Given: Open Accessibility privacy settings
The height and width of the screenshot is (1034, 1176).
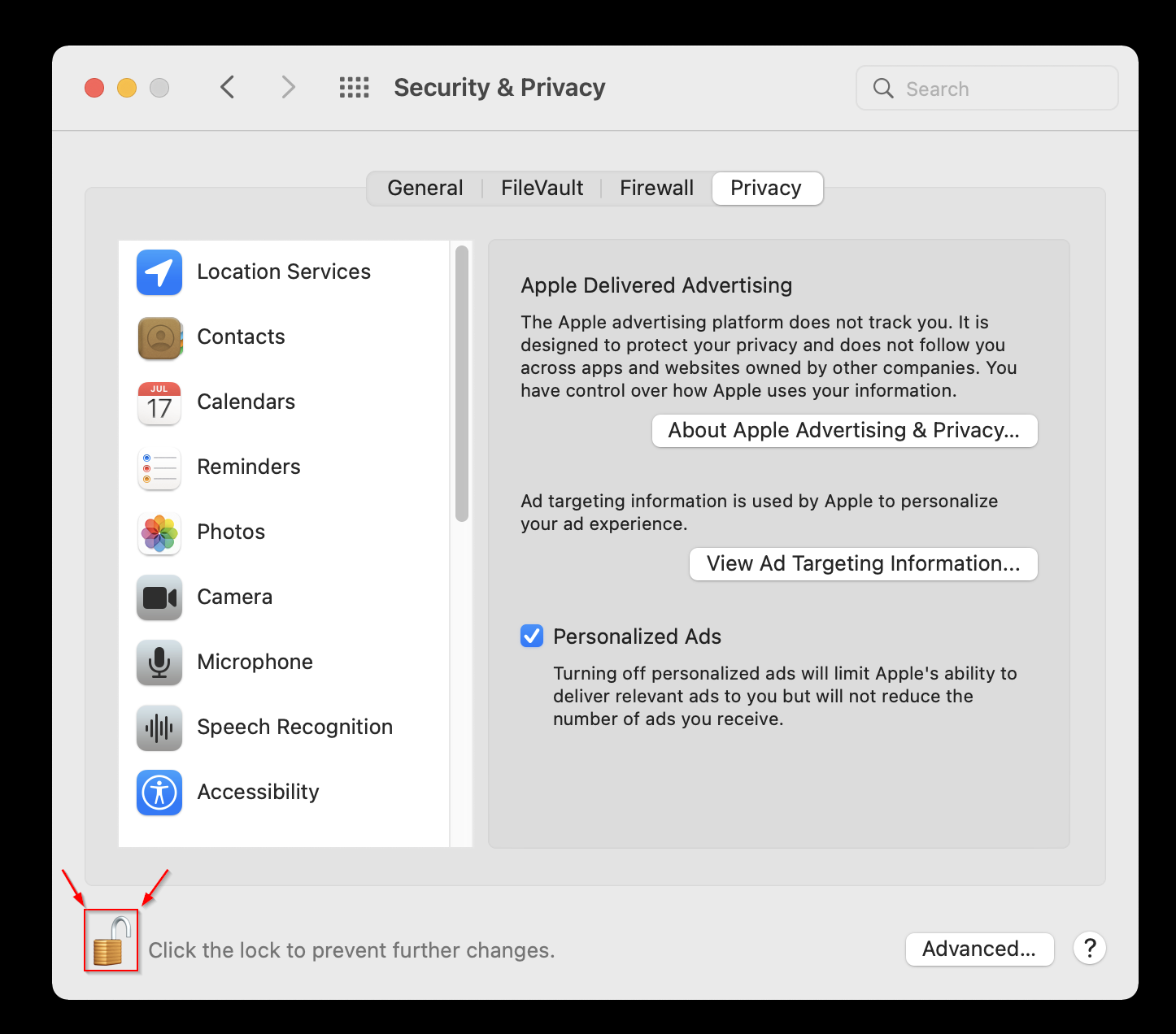Looking at the screenshot, I should click(x=258, y=793).
